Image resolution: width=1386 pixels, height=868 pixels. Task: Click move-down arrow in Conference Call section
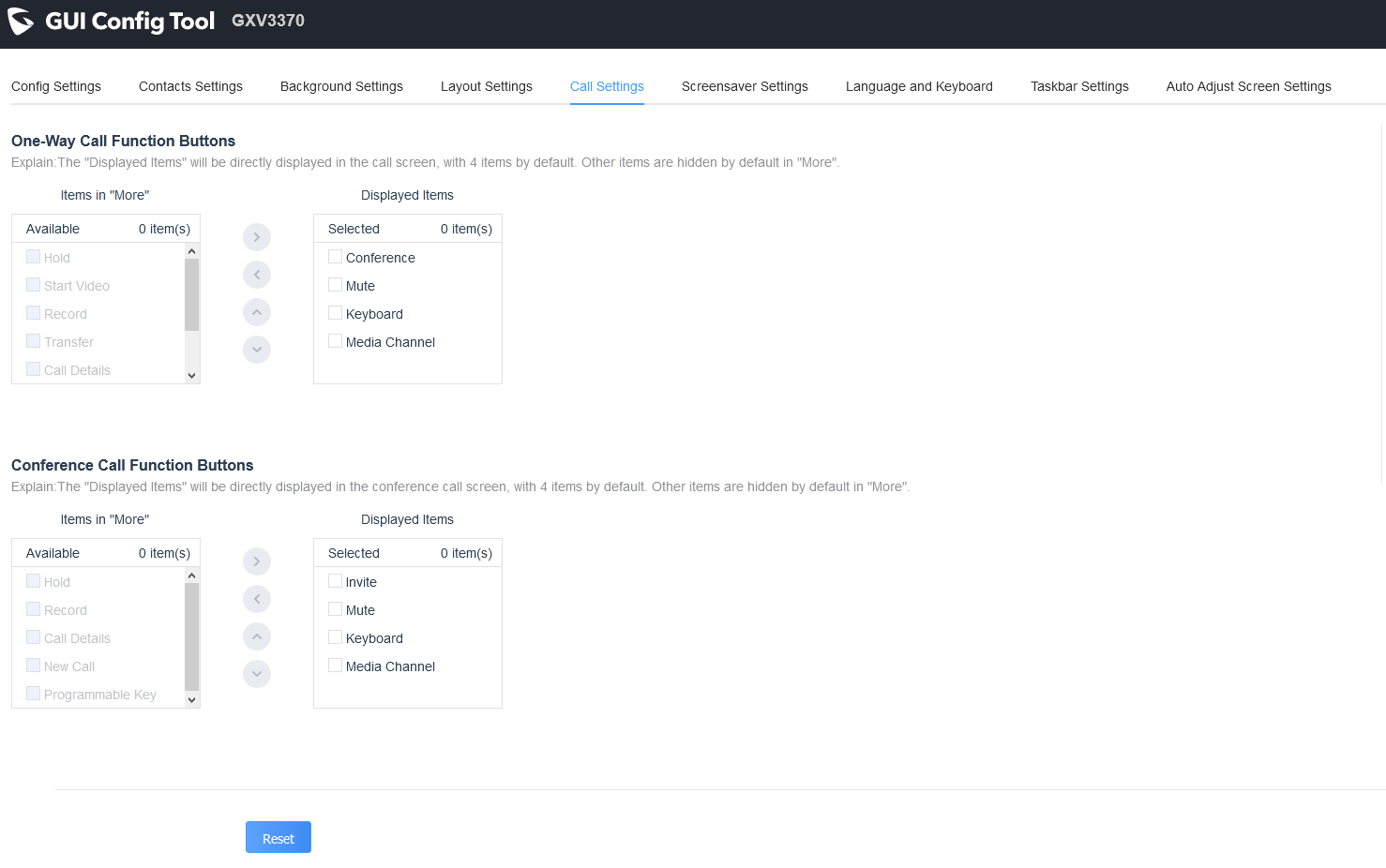click(257, 674)
